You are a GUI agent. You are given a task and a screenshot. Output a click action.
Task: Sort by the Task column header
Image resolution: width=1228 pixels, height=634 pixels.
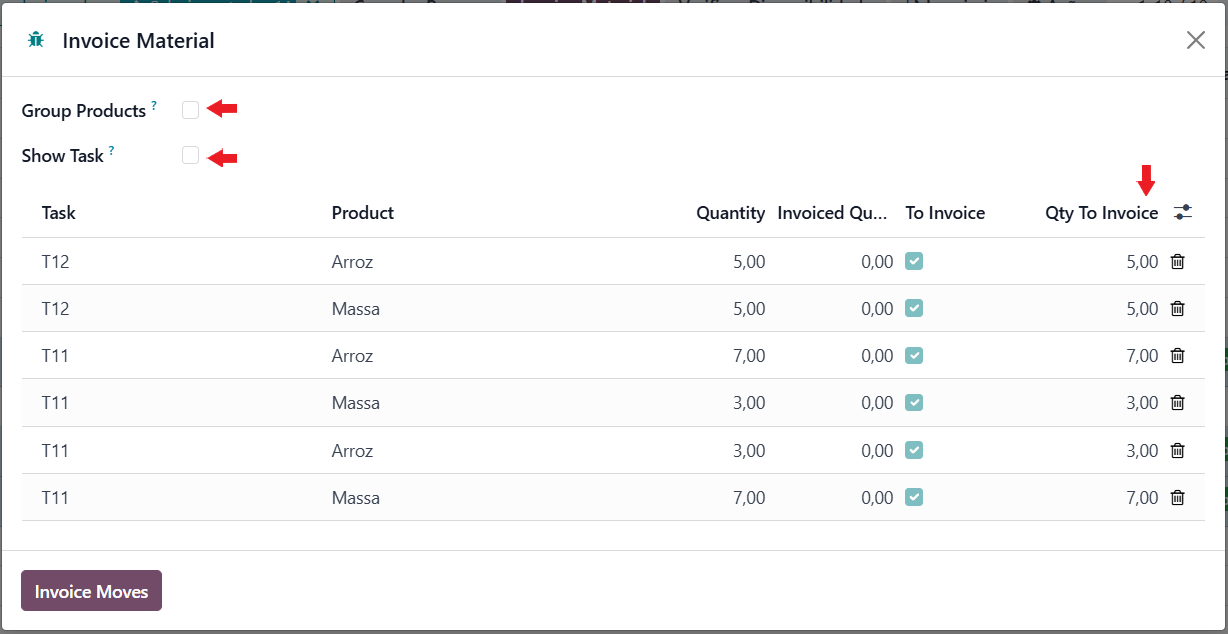[59, 213]
